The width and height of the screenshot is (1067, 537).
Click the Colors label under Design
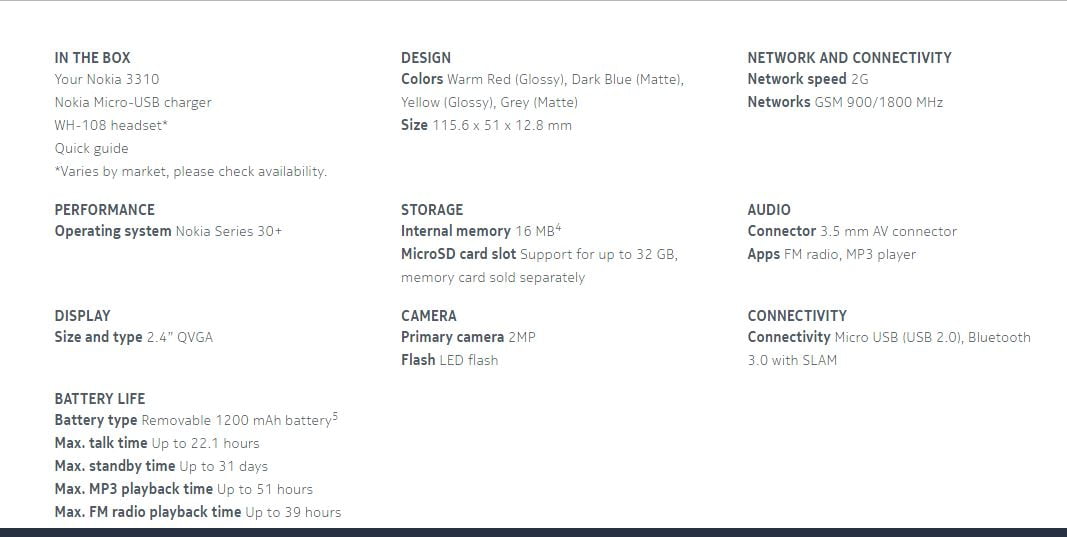(422, 79)
